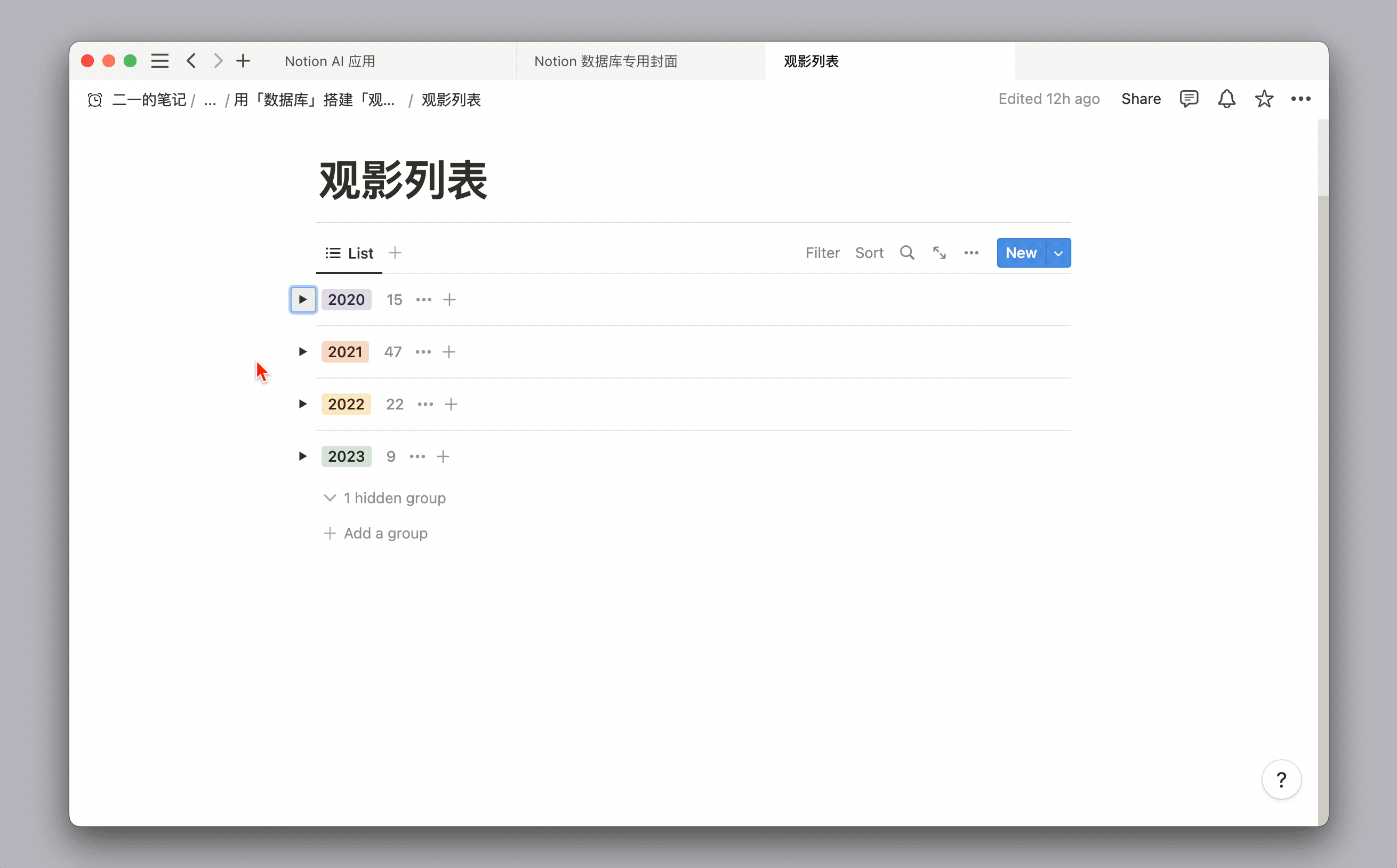The width and height of the screenshot is (1397, 868).
Task: Open the New button dropdown arrow
Action: click(1058, 253)
